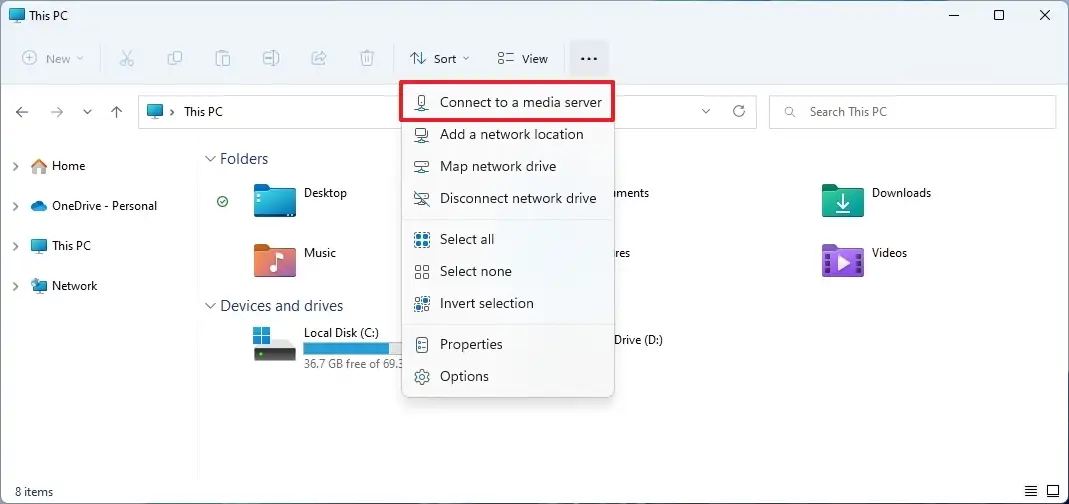Open the See more three-dots menu

[x=588, y=59]
